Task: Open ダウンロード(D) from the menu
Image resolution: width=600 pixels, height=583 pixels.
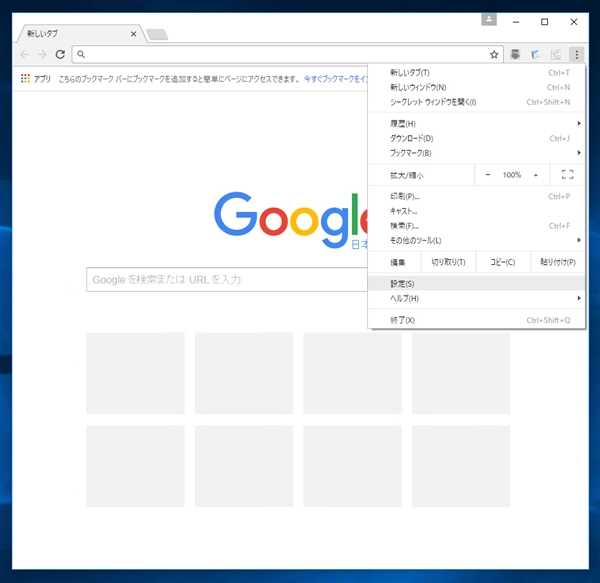Action: (x=476, y=138)
